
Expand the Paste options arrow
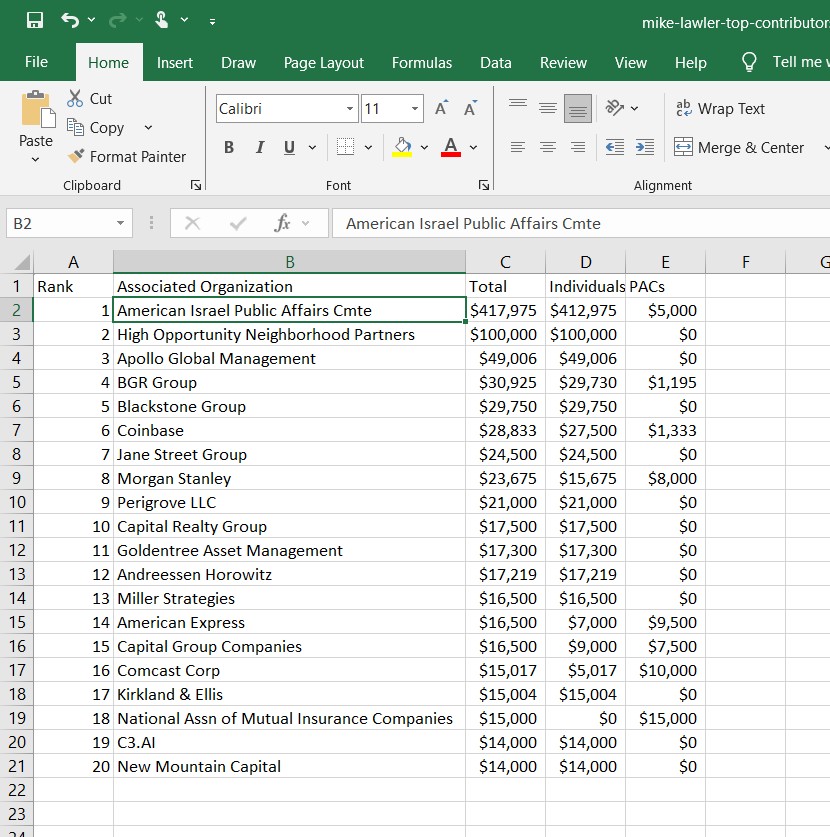tap(35, 159)
